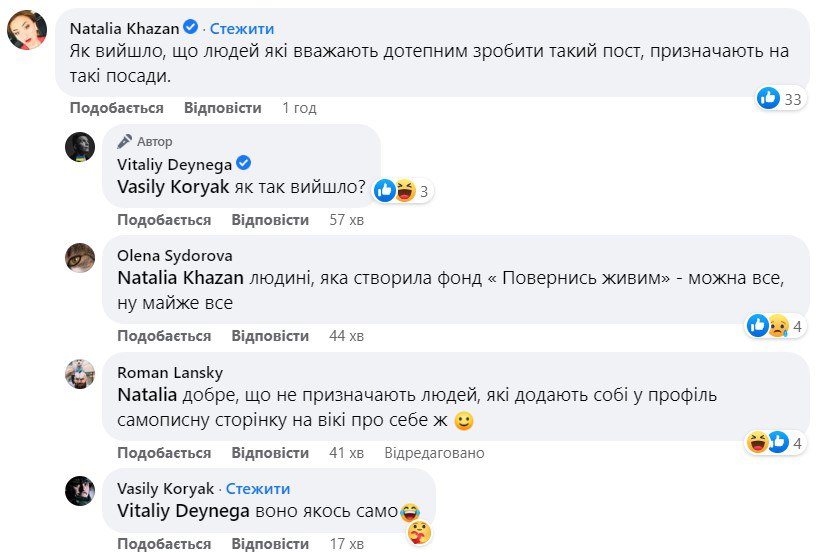Follow Vasily Koryak via Стежити link

pyautogui.click(x=257, y=489)
